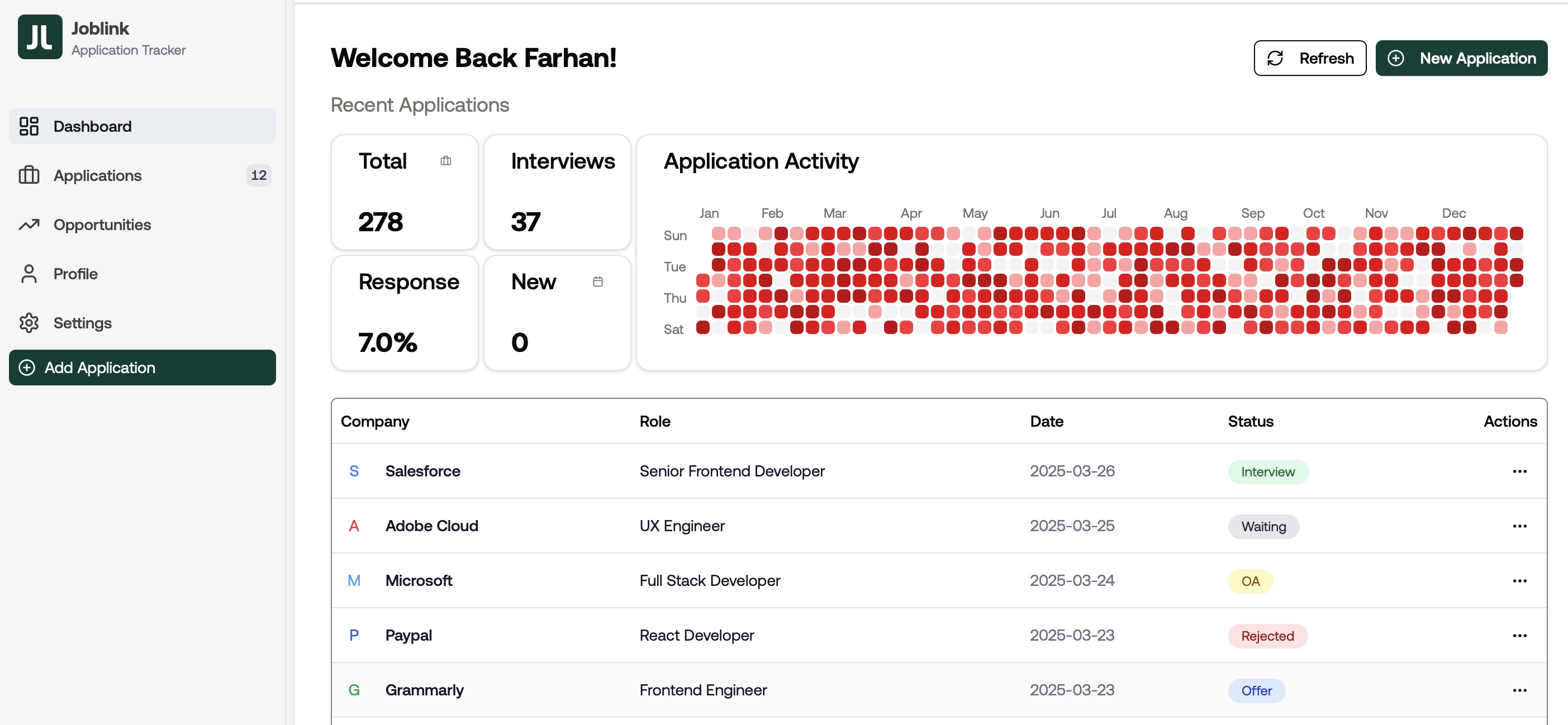Click the Opportunities trending arrow icon

pyautogui.click(x=28, y=225)
